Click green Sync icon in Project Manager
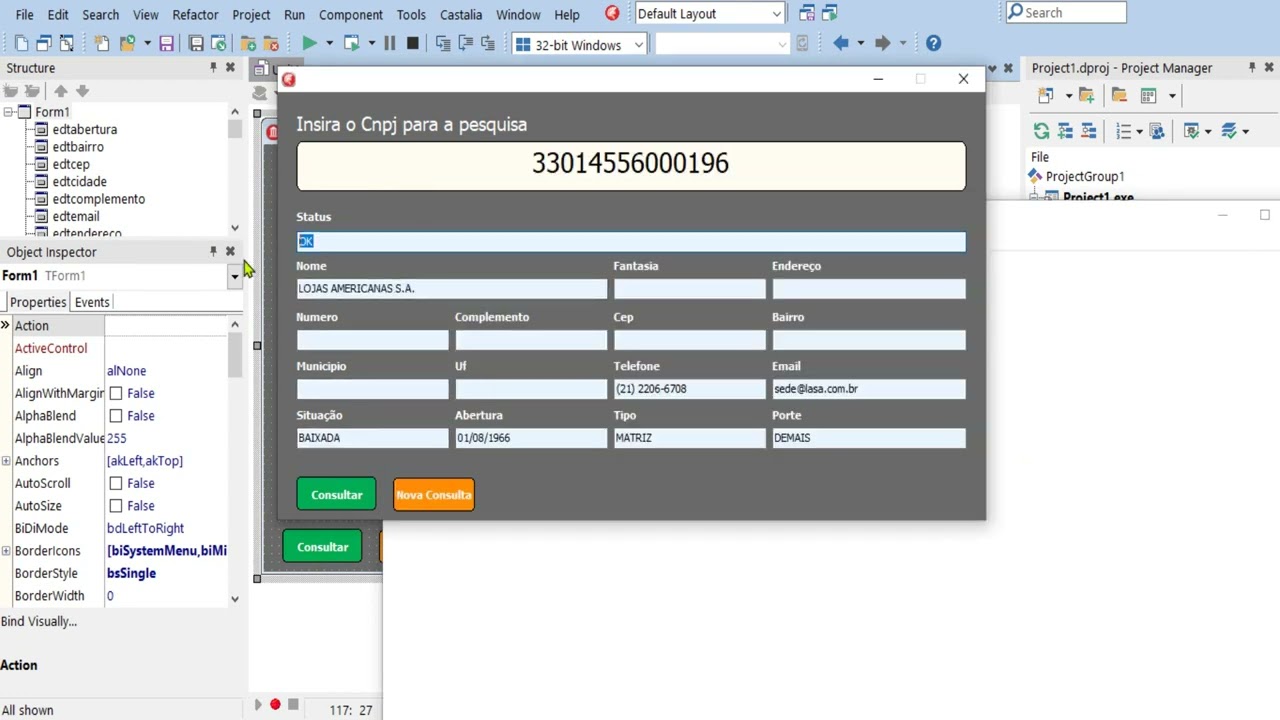Screen dimensions: 1280x720 (1041, 131)
